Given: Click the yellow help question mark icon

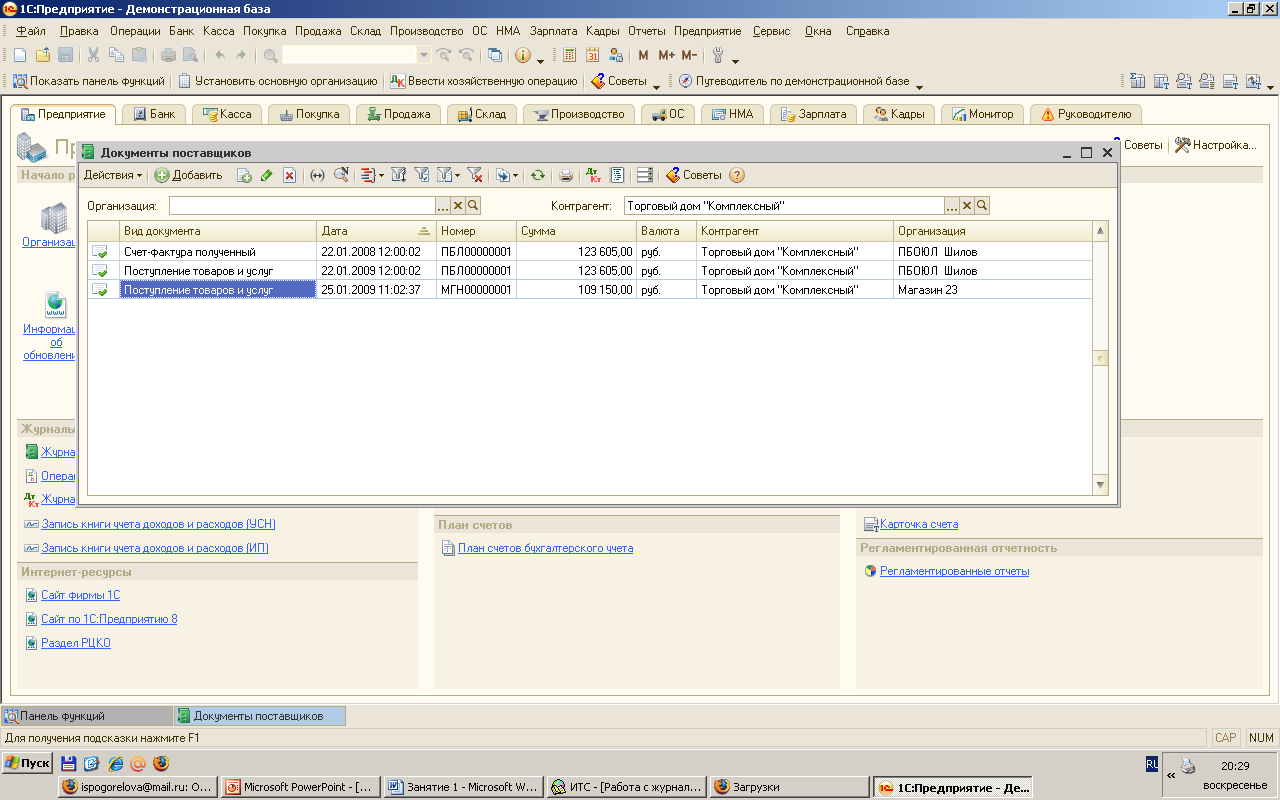Looking at the screenshot, I should click(x=737, y=175).
